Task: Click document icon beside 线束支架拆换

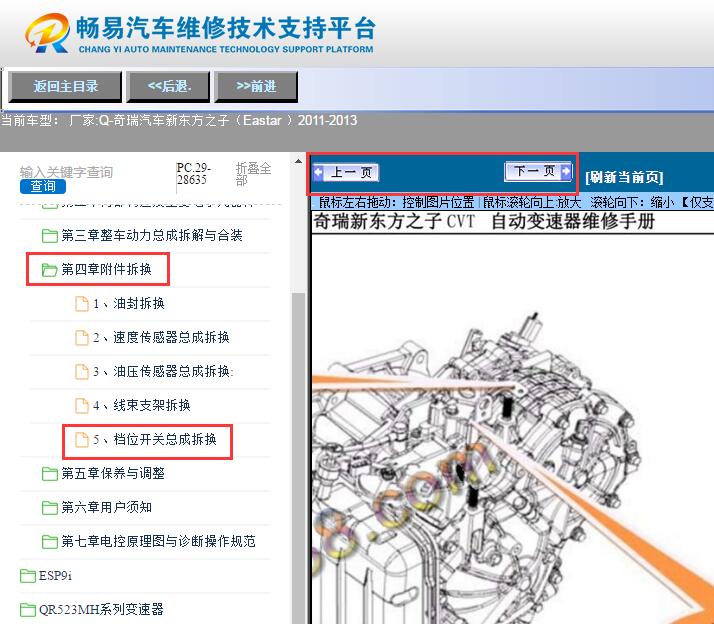Action: [x=82, y=405]
